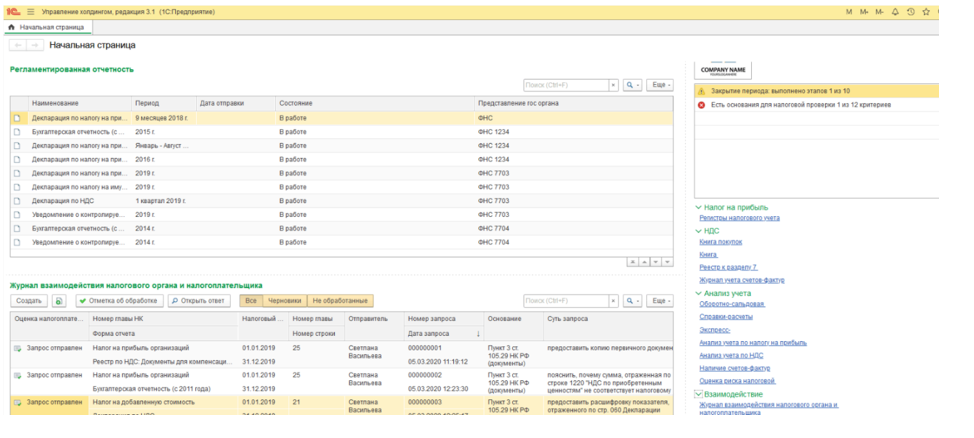
Task: Select row Январь - Август period
Action: pos(341,145)
